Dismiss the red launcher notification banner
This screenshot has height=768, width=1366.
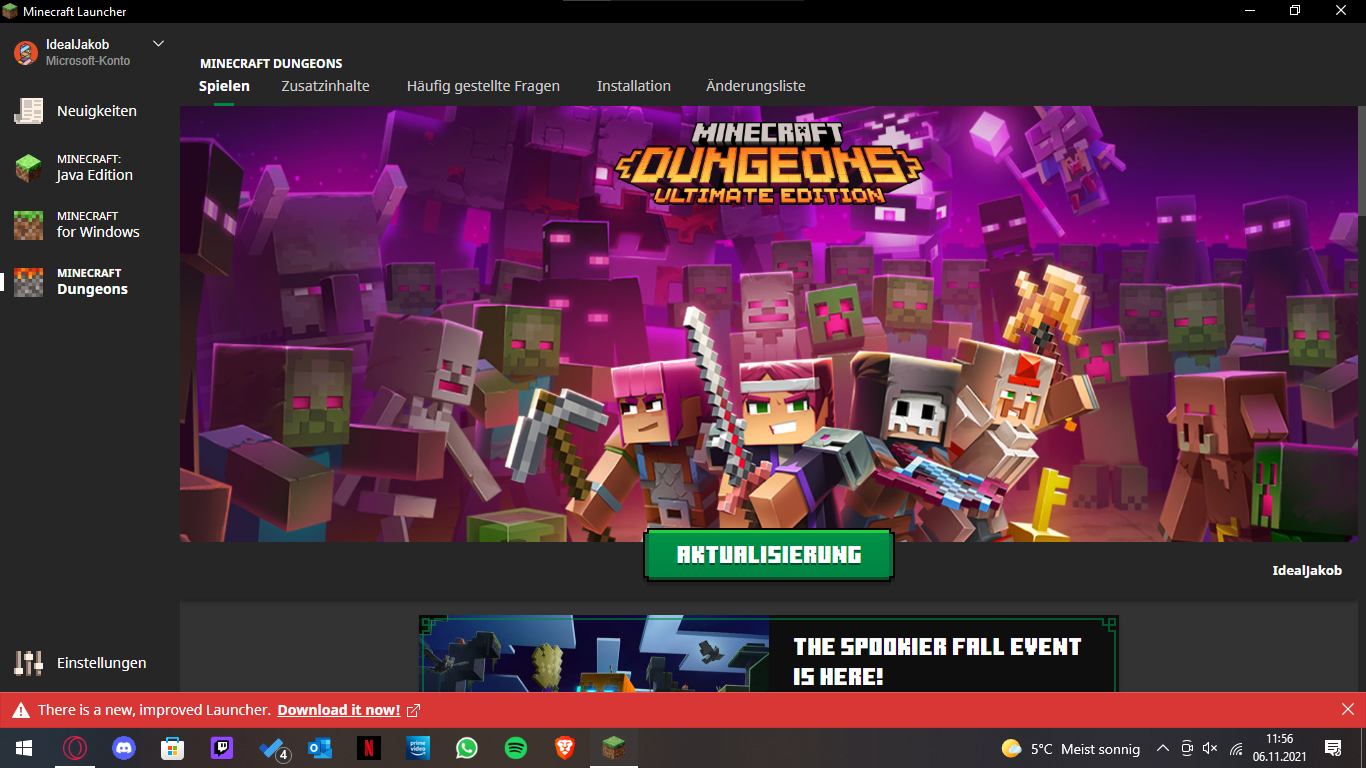(x=1347, y=709)
